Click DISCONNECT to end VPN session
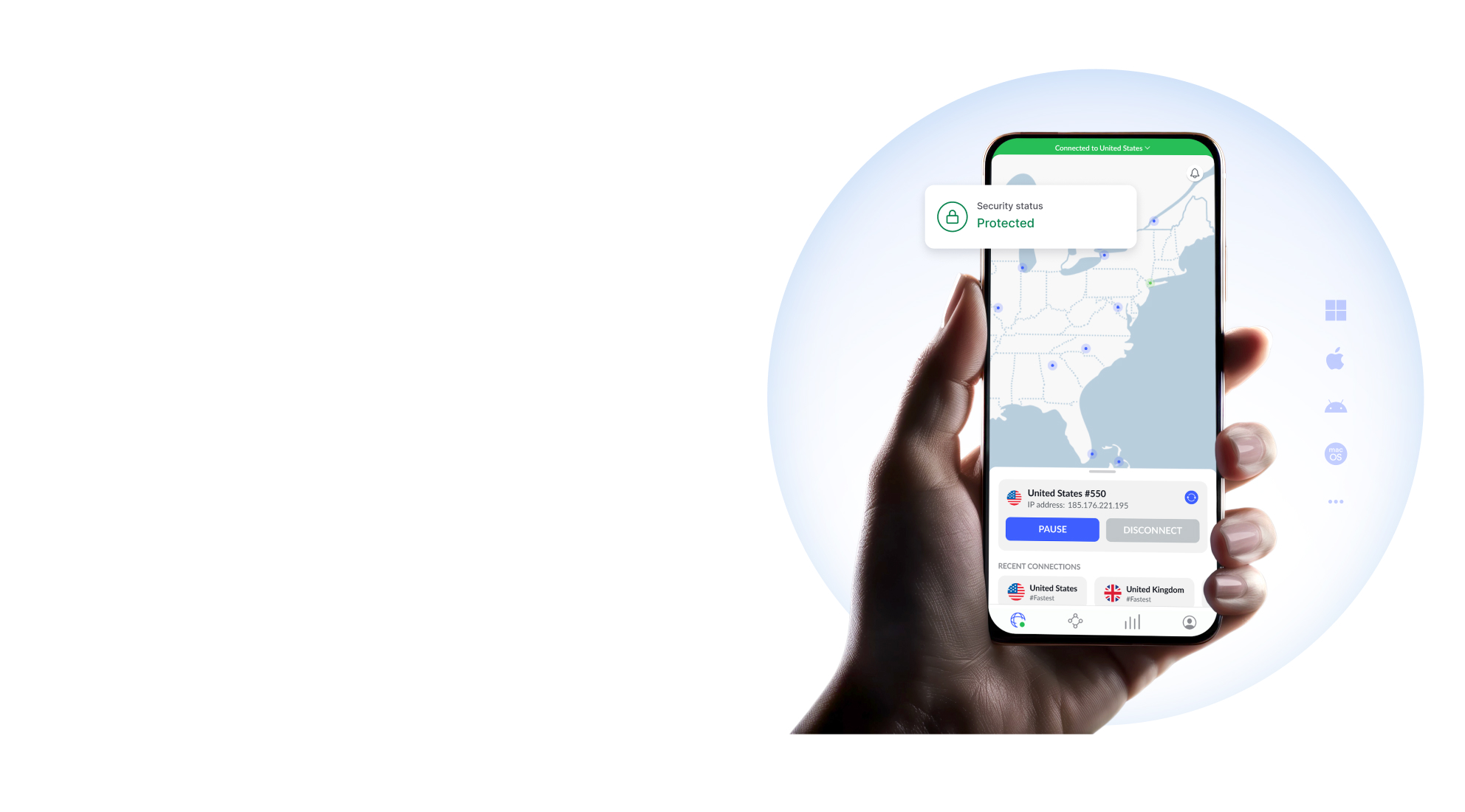1465x812 pixels. coord(1152,530)
